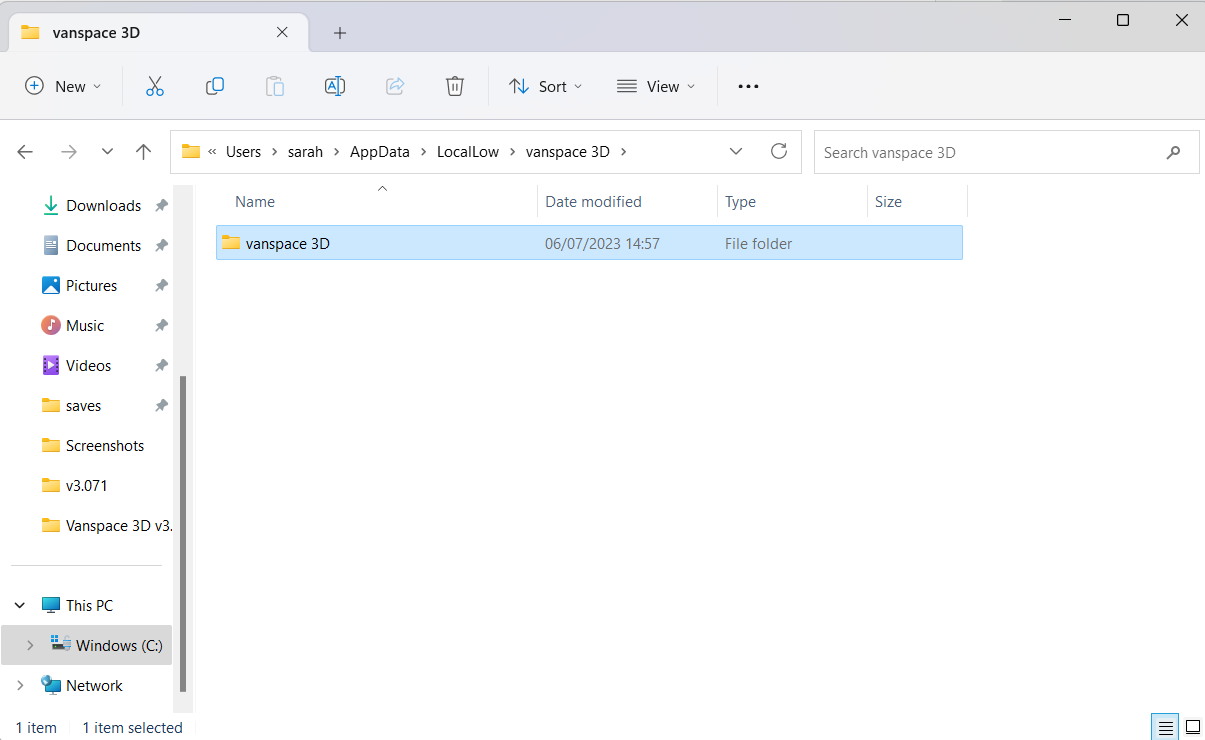Click the File folder type cell
This screenshot has height=740, width=1205.
click(x=758, y=244)
